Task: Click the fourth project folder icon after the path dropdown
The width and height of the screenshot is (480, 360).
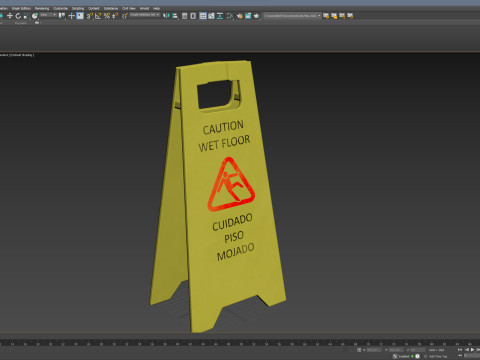Action: pyautogui.click(x=350, y=16)
